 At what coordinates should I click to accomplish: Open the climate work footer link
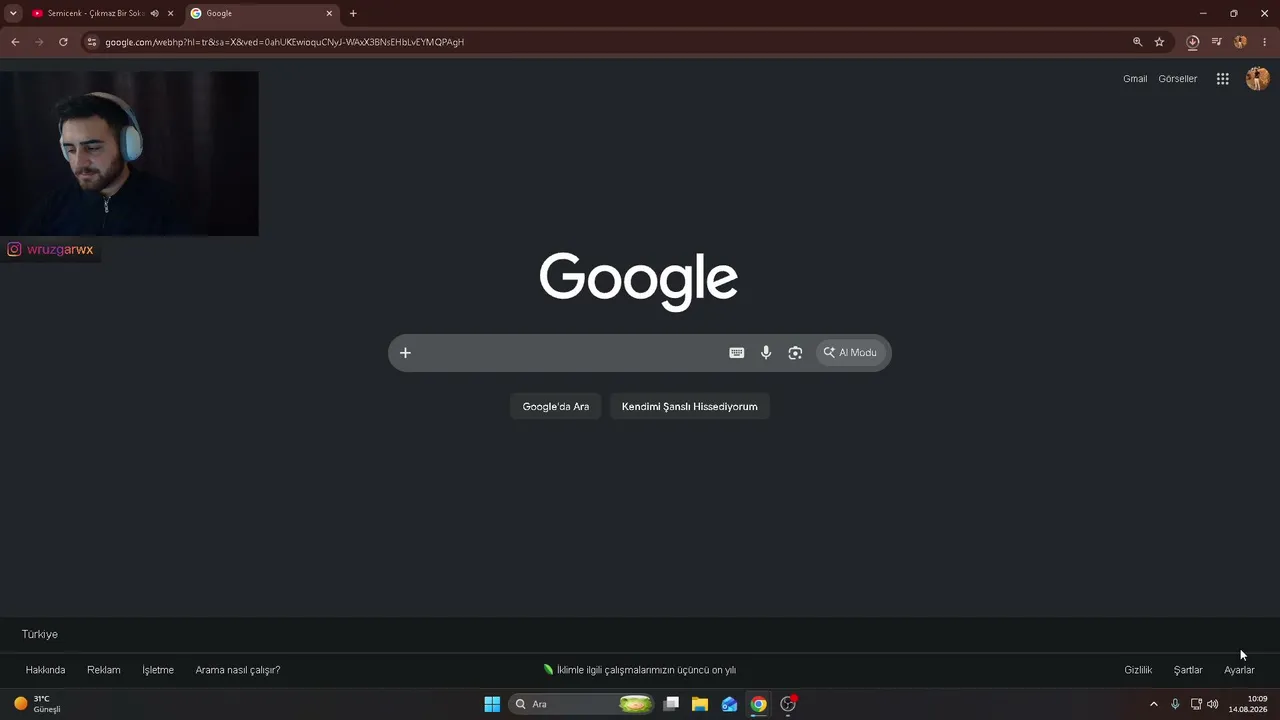[640, 670]
